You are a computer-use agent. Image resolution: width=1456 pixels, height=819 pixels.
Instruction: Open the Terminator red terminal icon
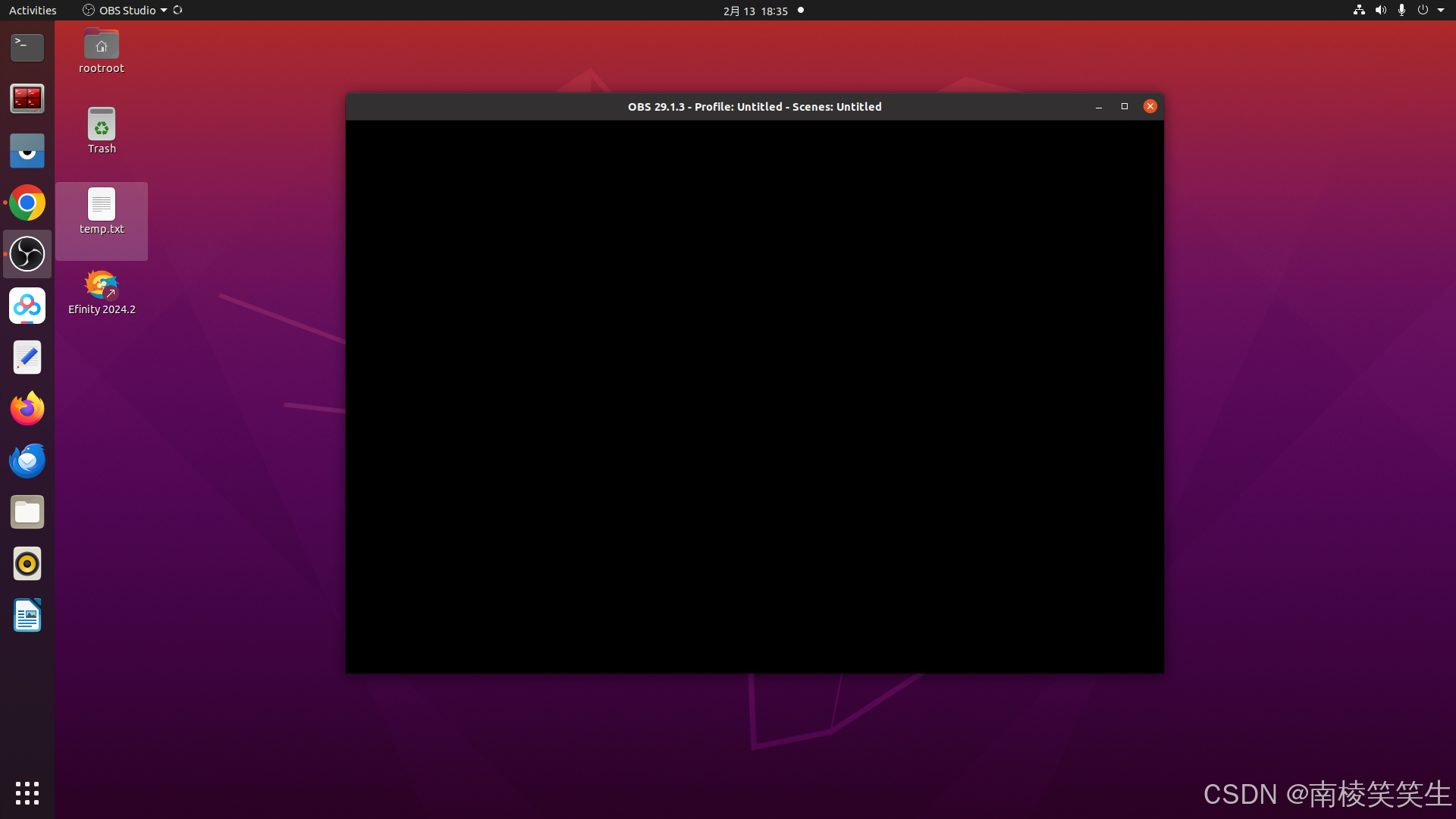tap(27, 99)
